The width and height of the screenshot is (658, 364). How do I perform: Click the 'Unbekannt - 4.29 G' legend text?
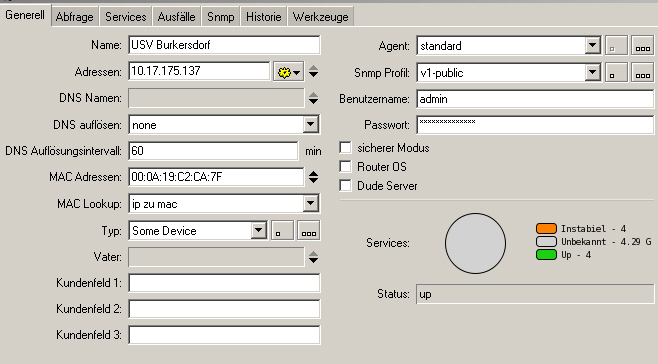point(606,242)
